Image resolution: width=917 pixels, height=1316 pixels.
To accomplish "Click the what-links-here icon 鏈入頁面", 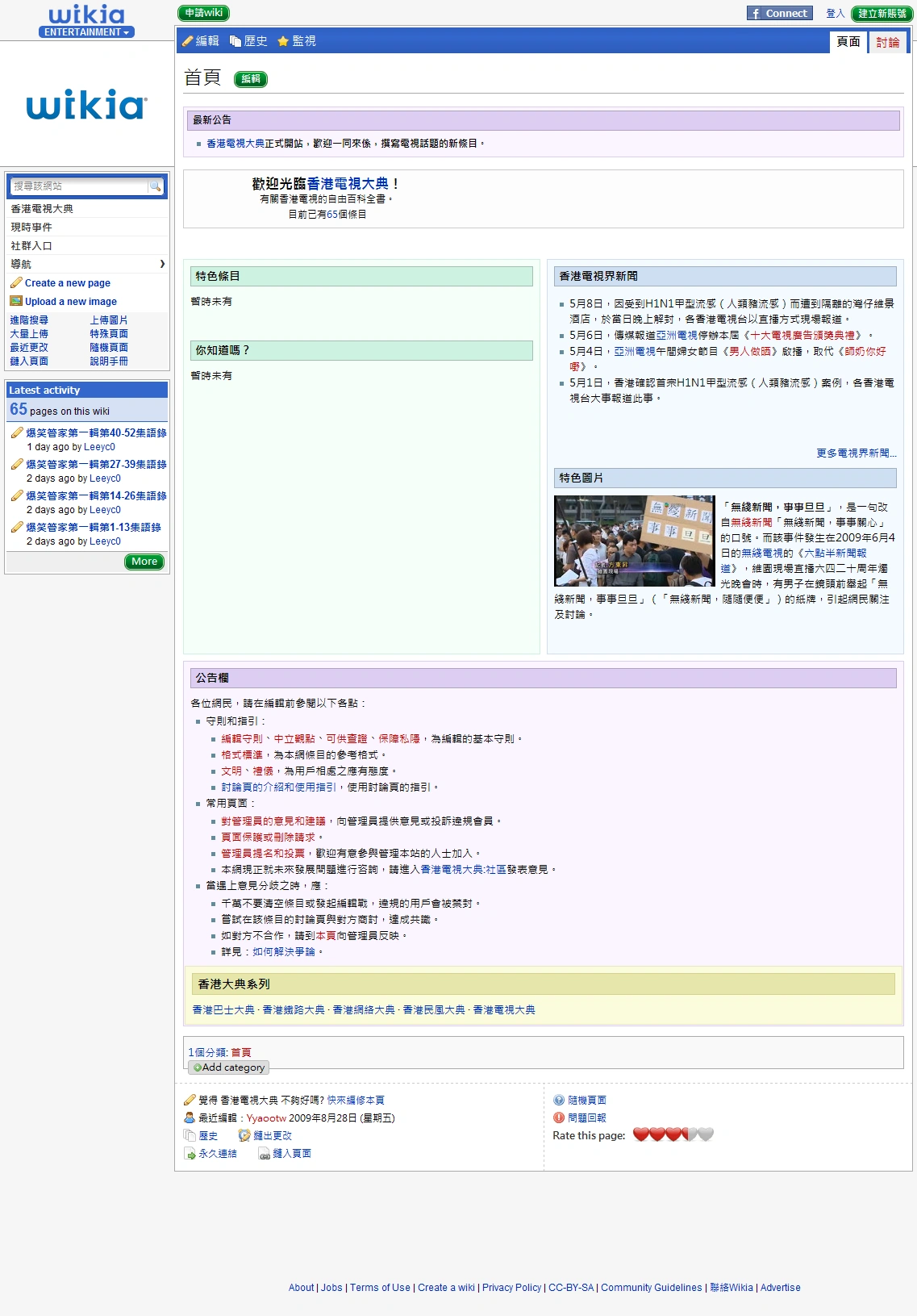I will (x=264, y=1154).
